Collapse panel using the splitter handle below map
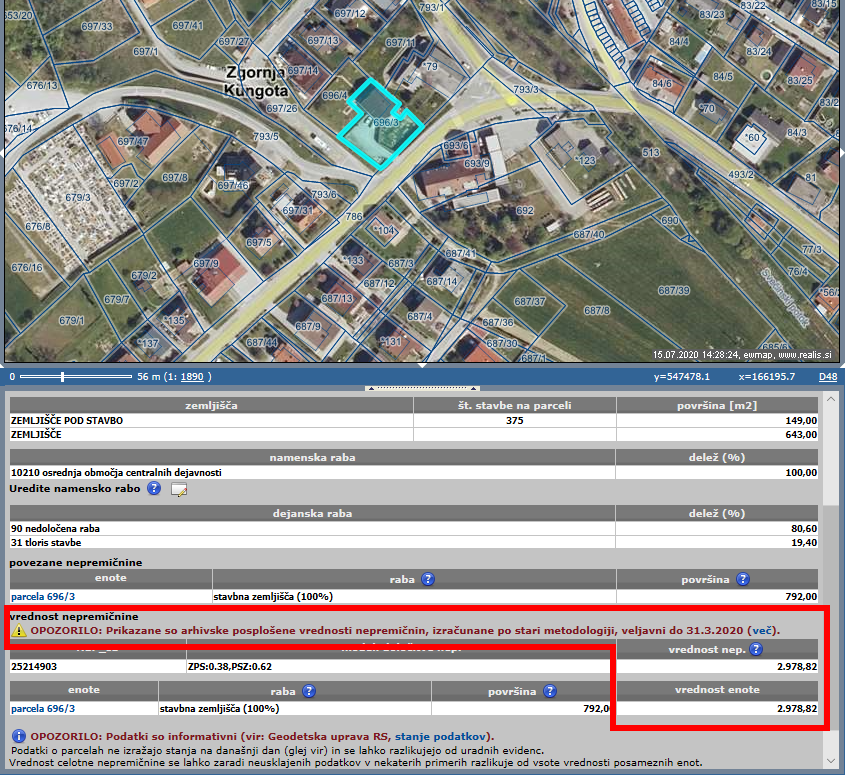This screenshot has height=775, width=845. pos(420,387)
